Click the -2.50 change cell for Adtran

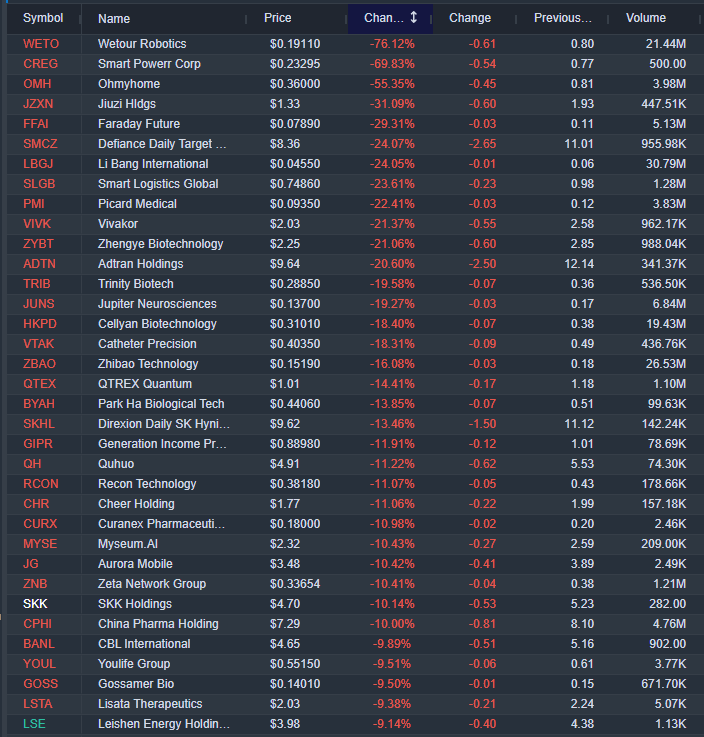[x=482, y=264]
